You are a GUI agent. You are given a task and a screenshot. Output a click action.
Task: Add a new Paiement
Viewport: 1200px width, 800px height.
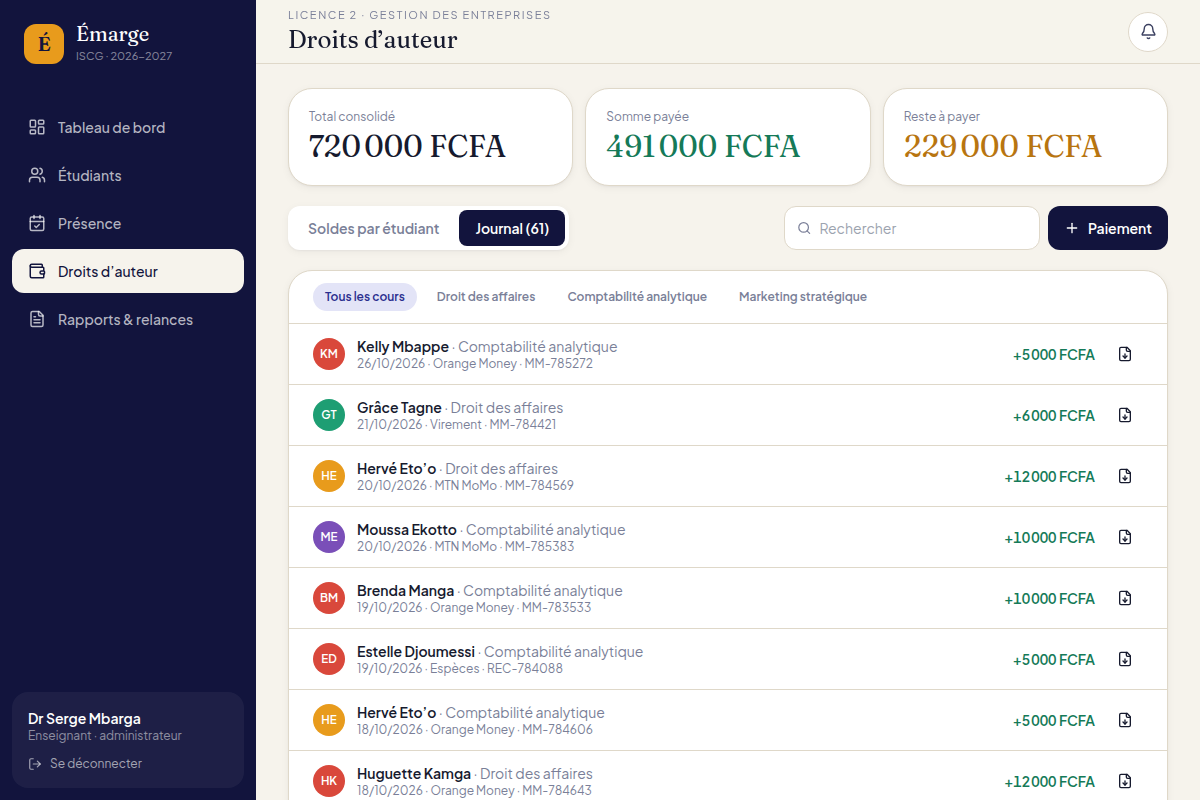[1108, 228]
